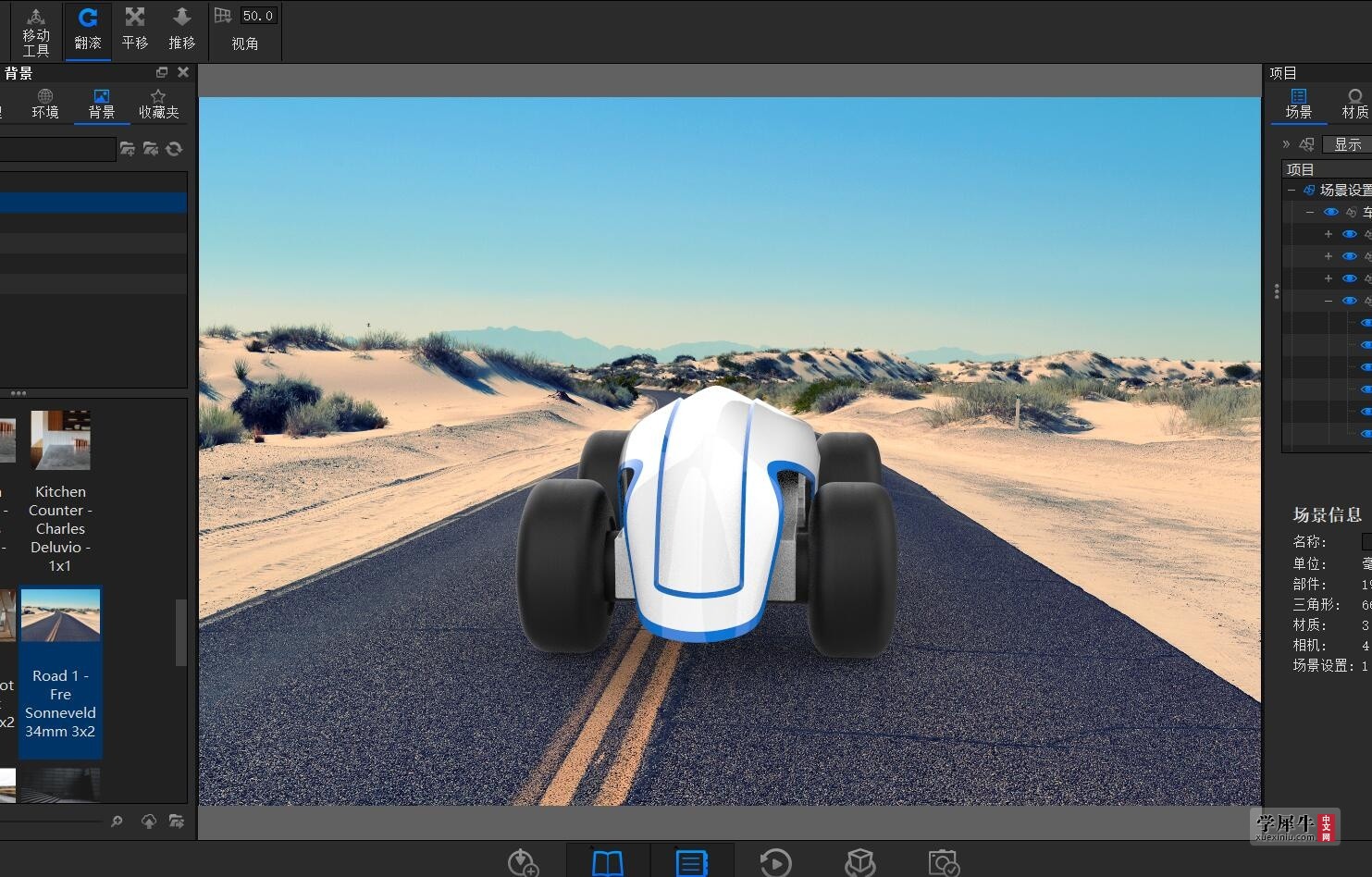Open the 材质 material tab
Viewport: 1372px width, 877px height.
coord(1354,104)
